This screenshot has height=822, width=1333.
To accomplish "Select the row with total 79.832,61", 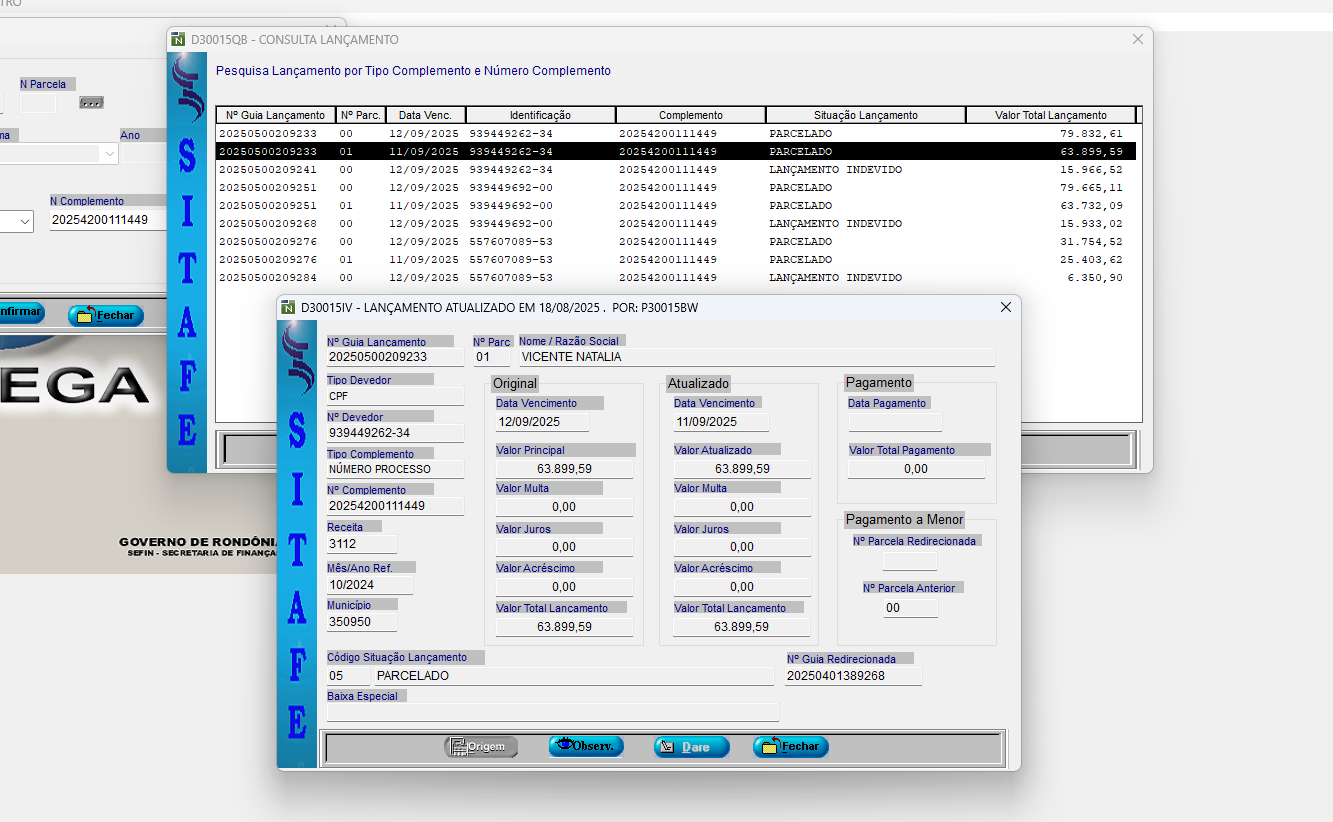I will [676, 134].
